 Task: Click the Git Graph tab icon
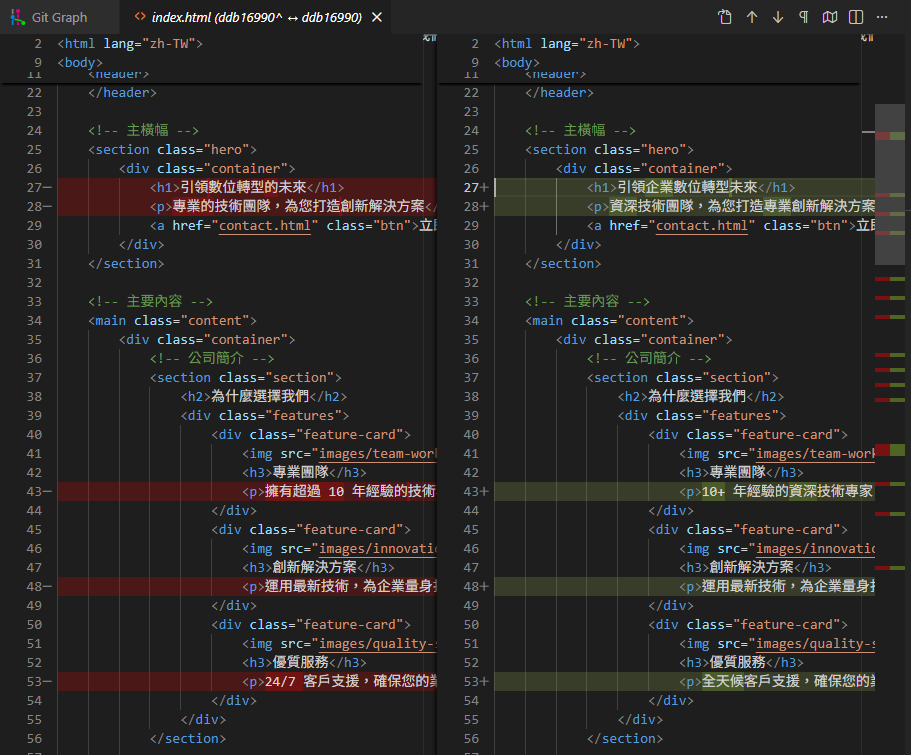pos(17,17)
